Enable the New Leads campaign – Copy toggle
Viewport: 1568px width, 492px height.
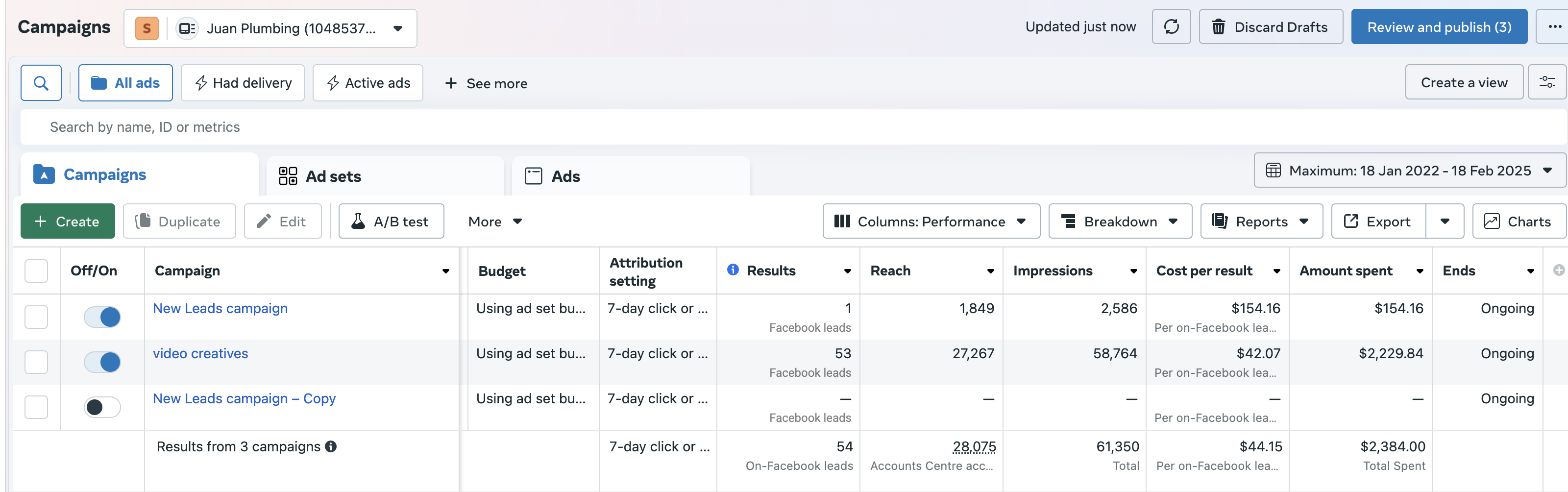click(102, 407)
